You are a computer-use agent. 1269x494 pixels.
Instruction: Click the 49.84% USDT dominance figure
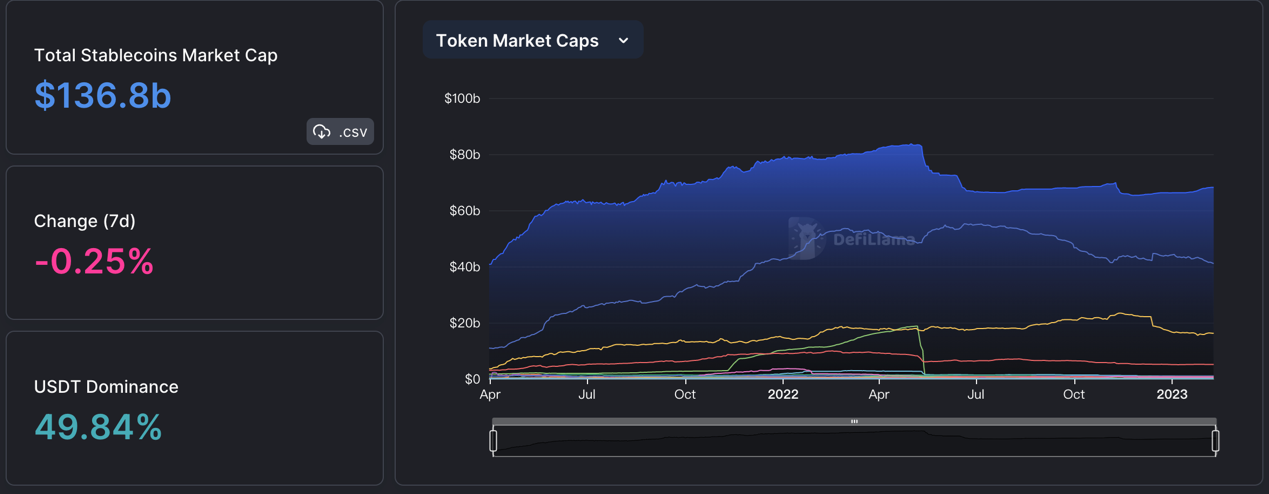pos(98,427)
